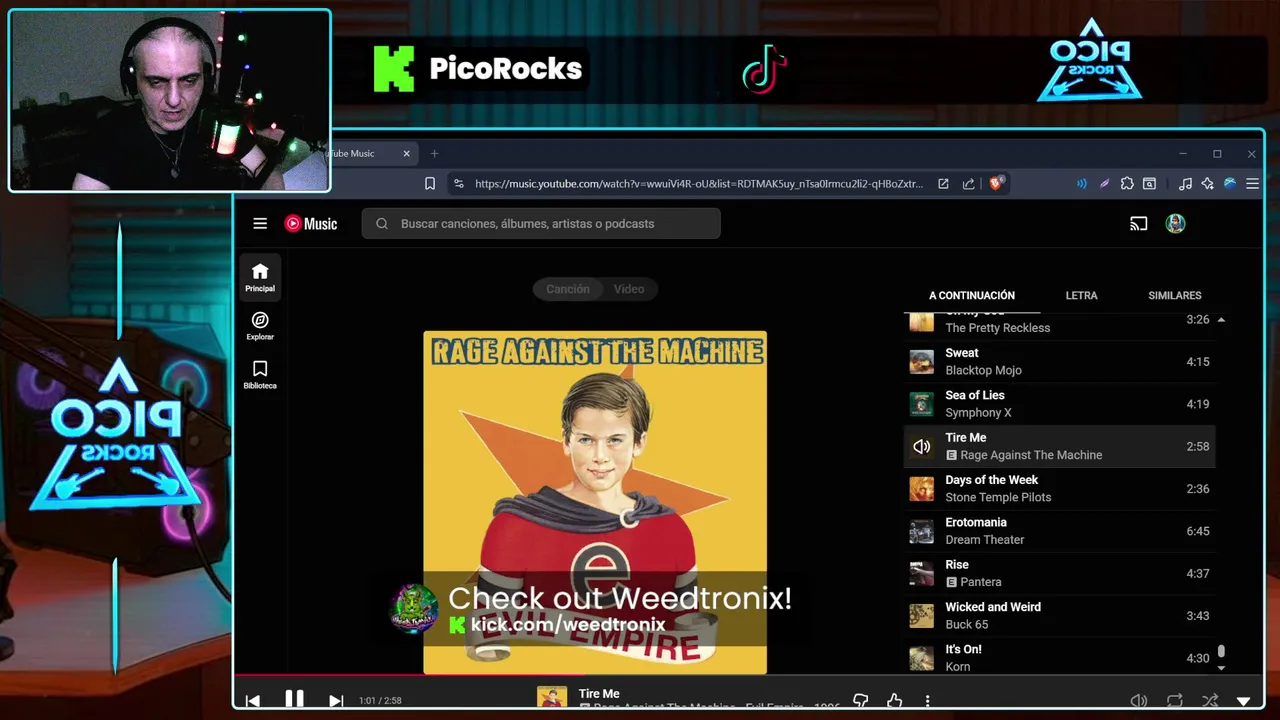Open the hamburger guide menu

(x=260, y=224)
